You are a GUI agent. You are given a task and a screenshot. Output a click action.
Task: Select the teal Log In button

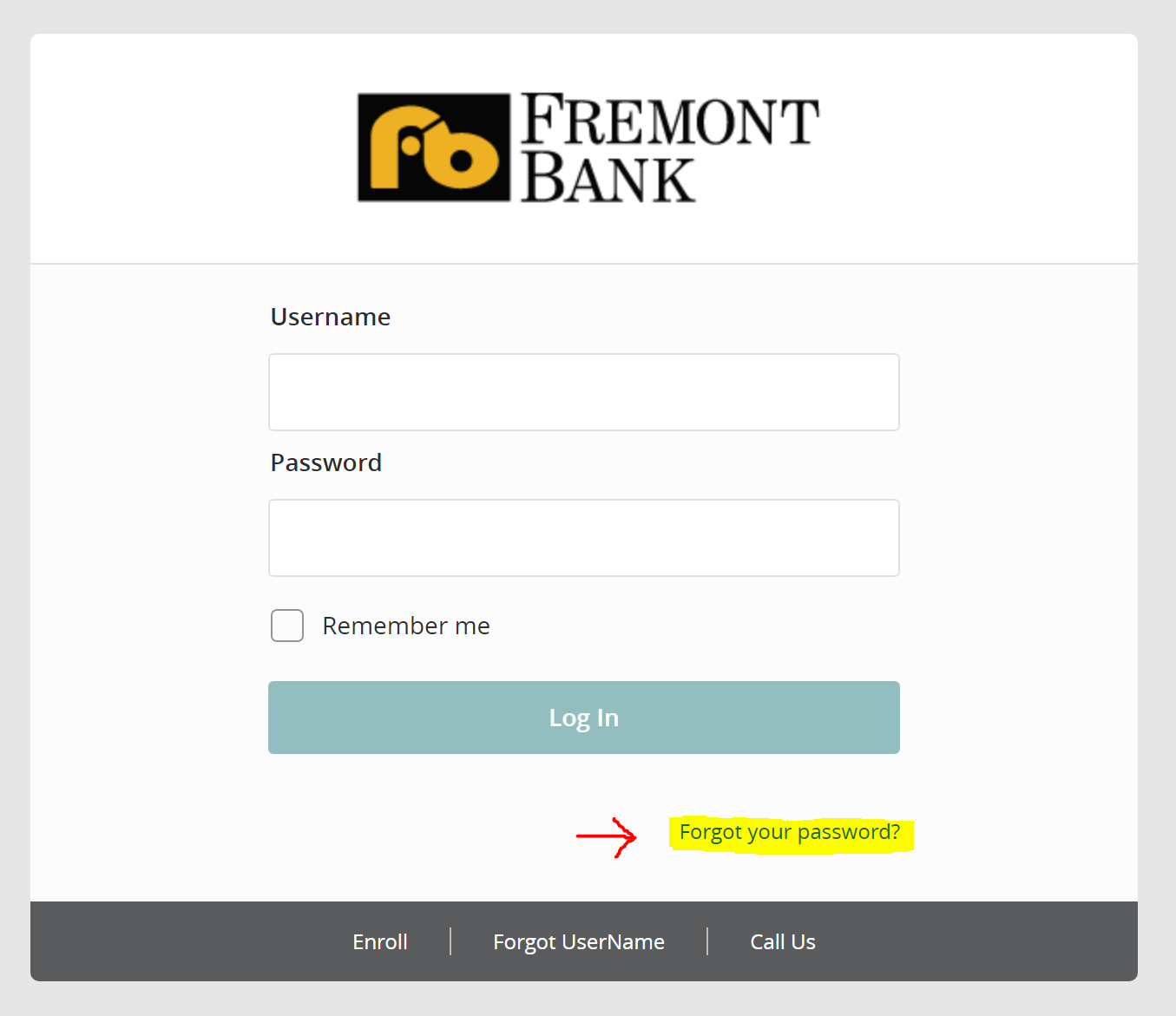click(584, 718)
